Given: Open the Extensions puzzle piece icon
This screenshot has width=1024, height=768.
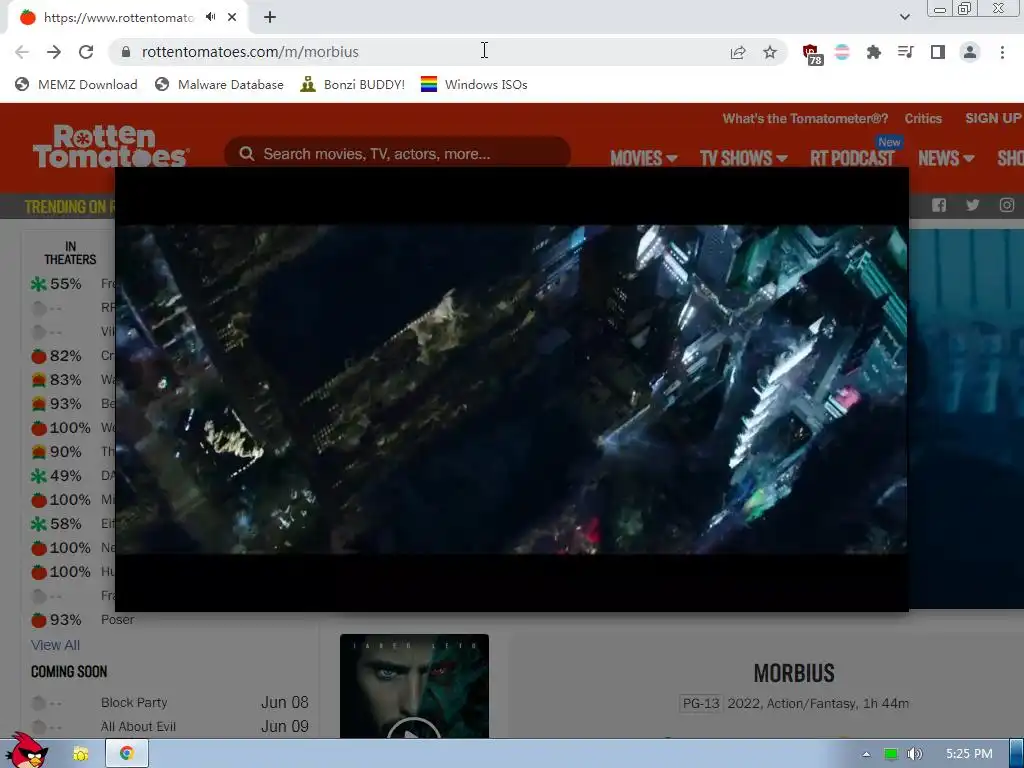Looking at the screenshot, I should (874, 52).
